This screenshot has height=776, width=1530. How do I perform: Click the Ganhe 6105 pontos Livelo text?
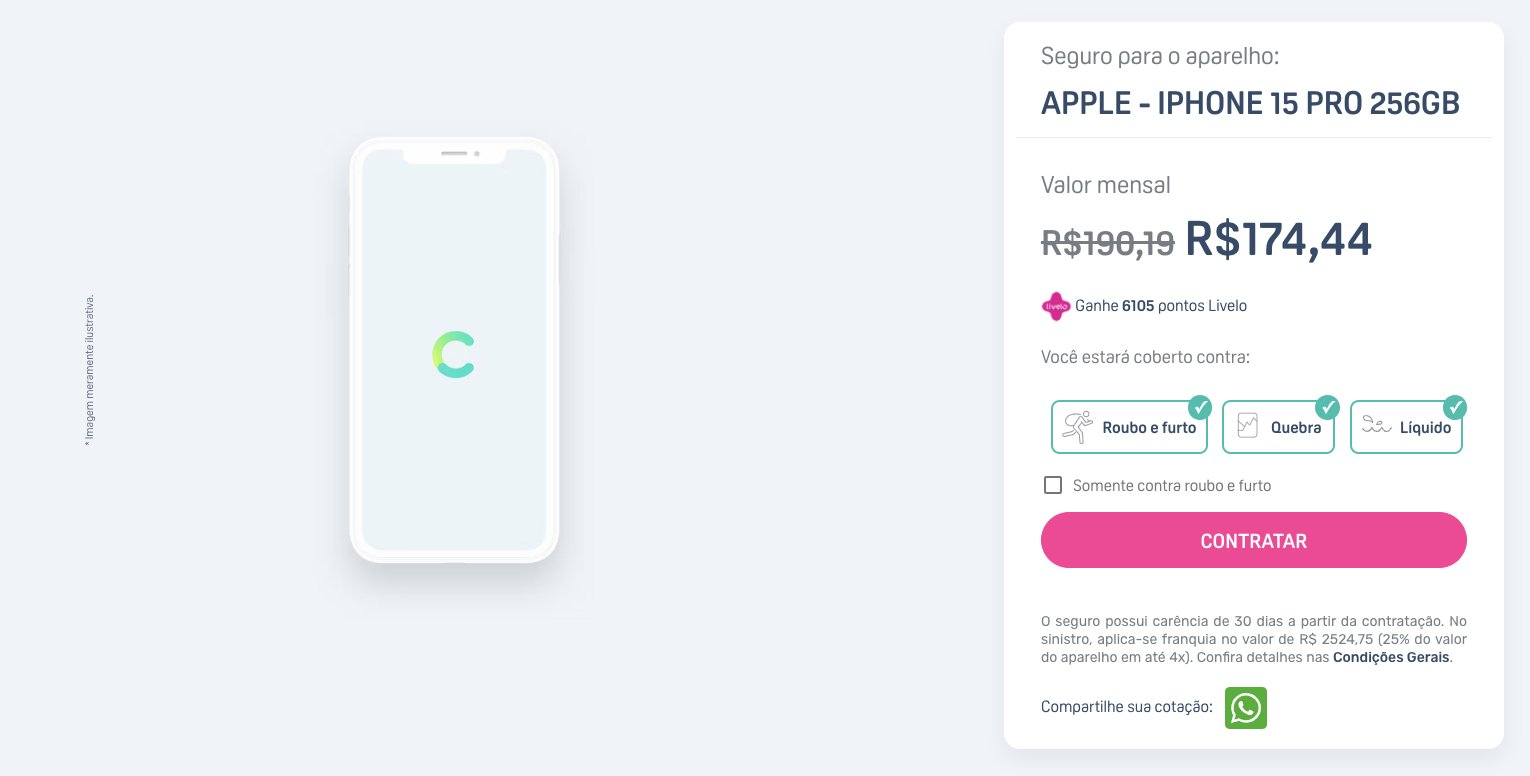pyautogui.click(x=1161, y=306)
